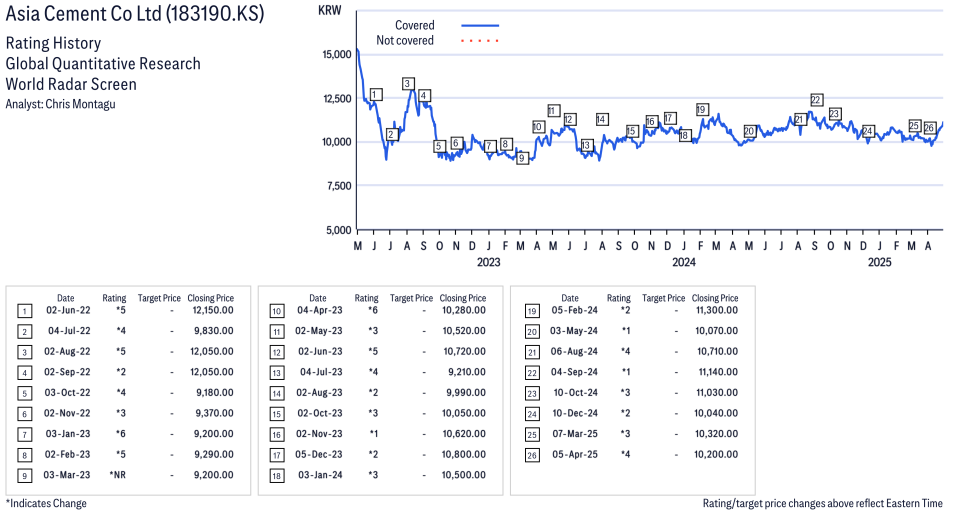This screenshot has height=510, width=954.
Task: Click the Analyst: Chris Montagu text
Action: pos(60,104)
